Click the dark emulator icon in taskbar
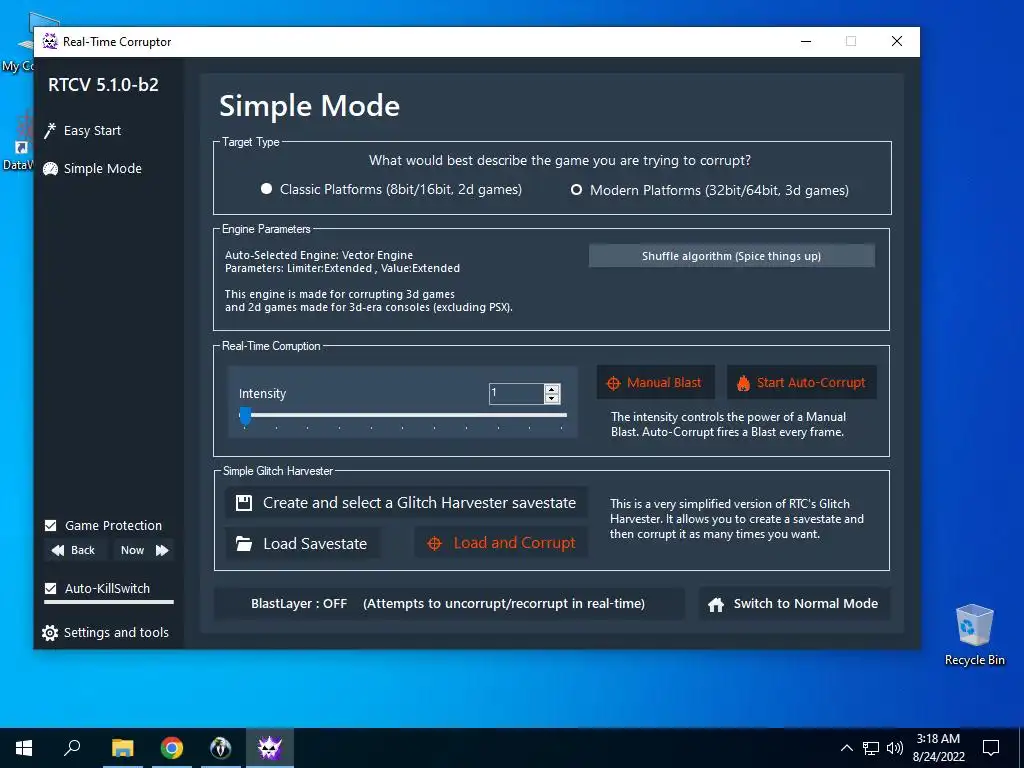The width and height of the screenshot is (1024, 768). coord(221,748)
